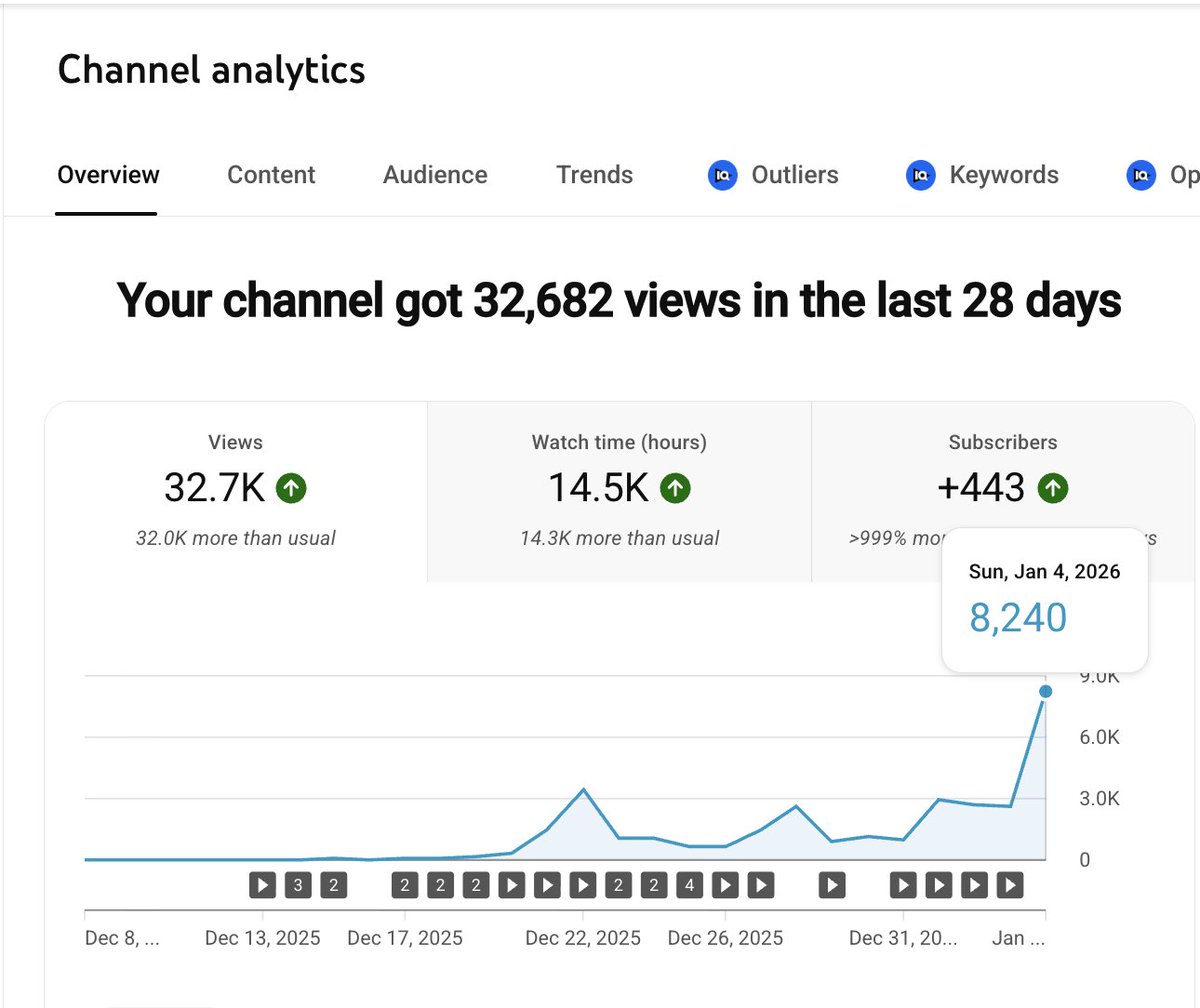Click the 8,240 tooltip value
Viewport: 1200px width, 1008px height.
pos(1018,617)
